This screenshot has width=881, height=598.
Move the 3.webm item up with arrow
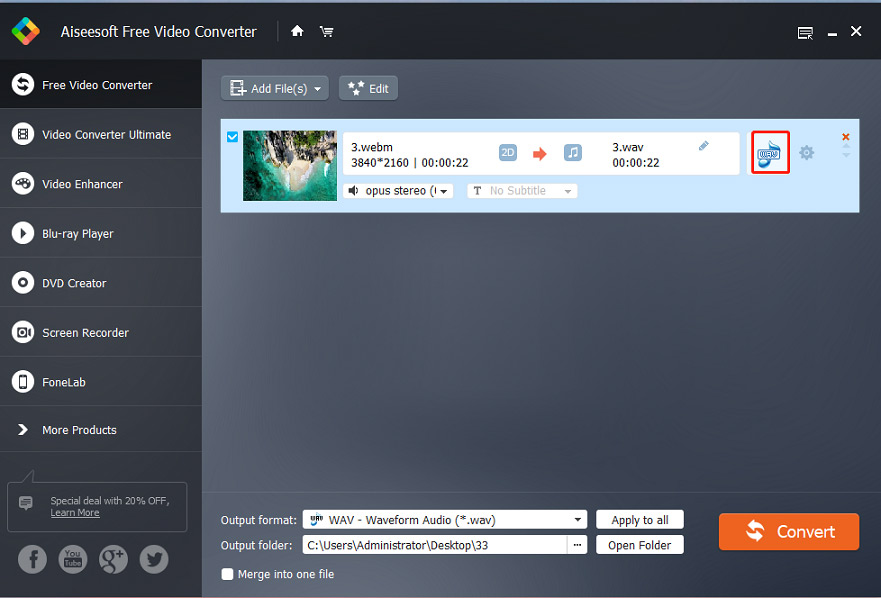point(846,147)
